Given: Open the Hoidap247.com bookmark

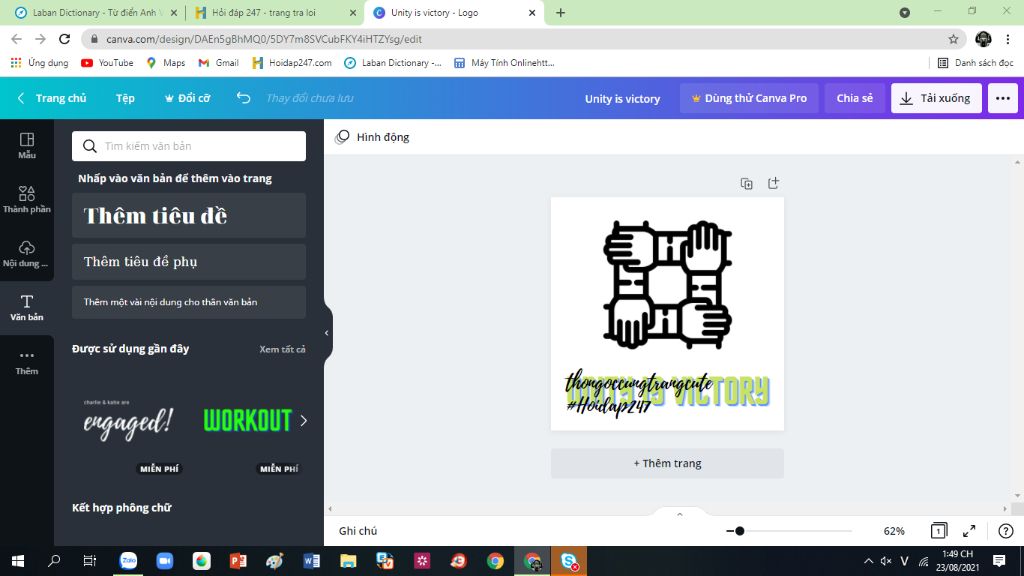Looking at the screenshot, I should click(291, 63).
